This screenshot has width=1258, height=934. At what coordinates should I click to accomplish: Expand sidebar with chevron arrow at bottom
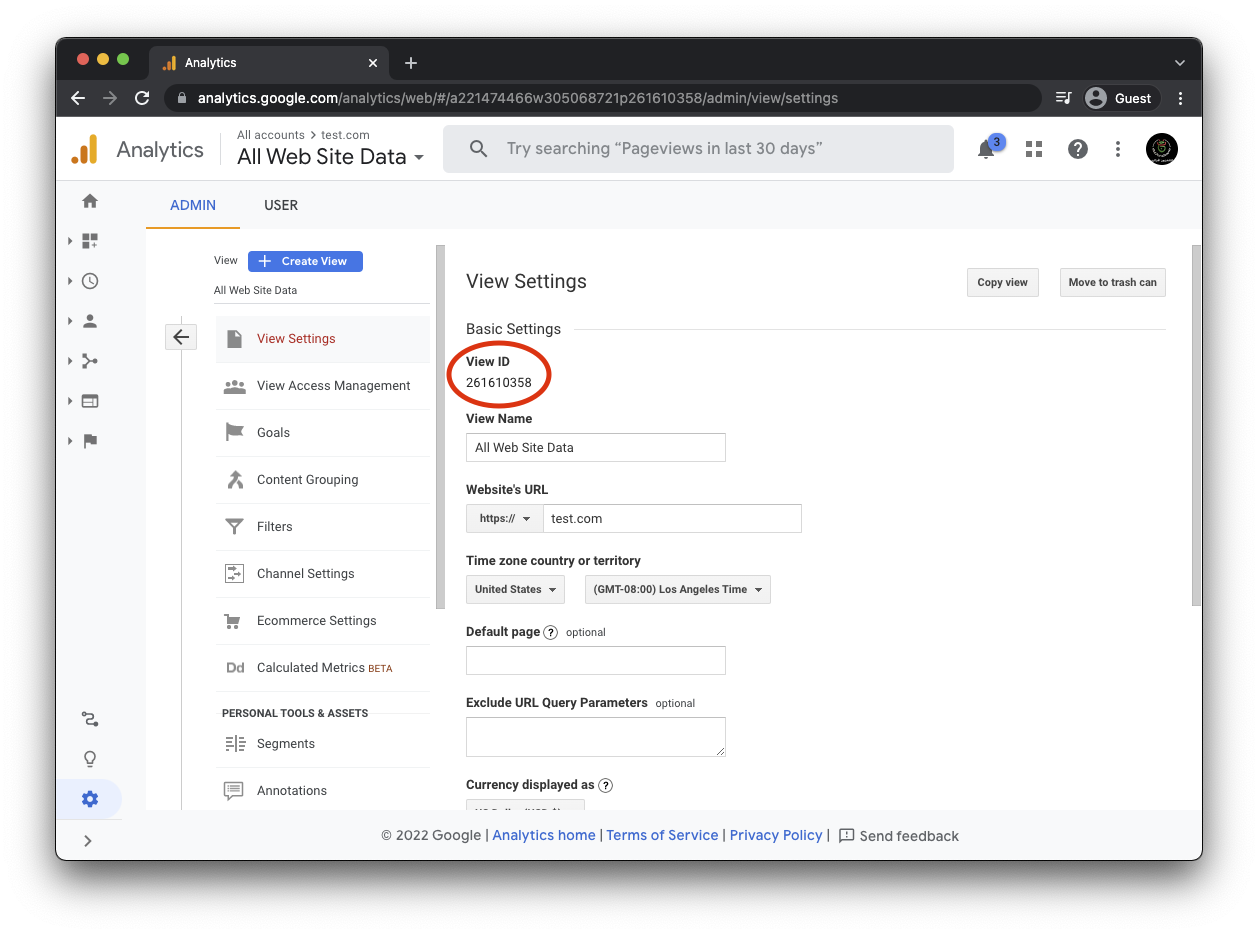point(88,841)
